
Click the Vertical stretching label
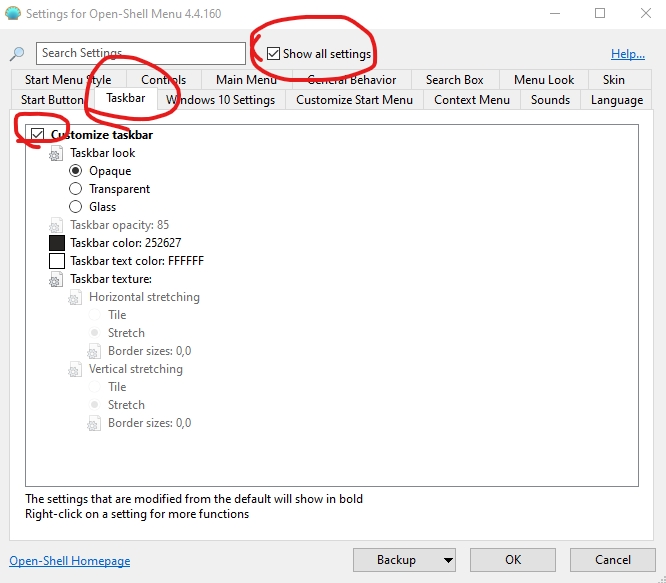(x=135, y=369)
